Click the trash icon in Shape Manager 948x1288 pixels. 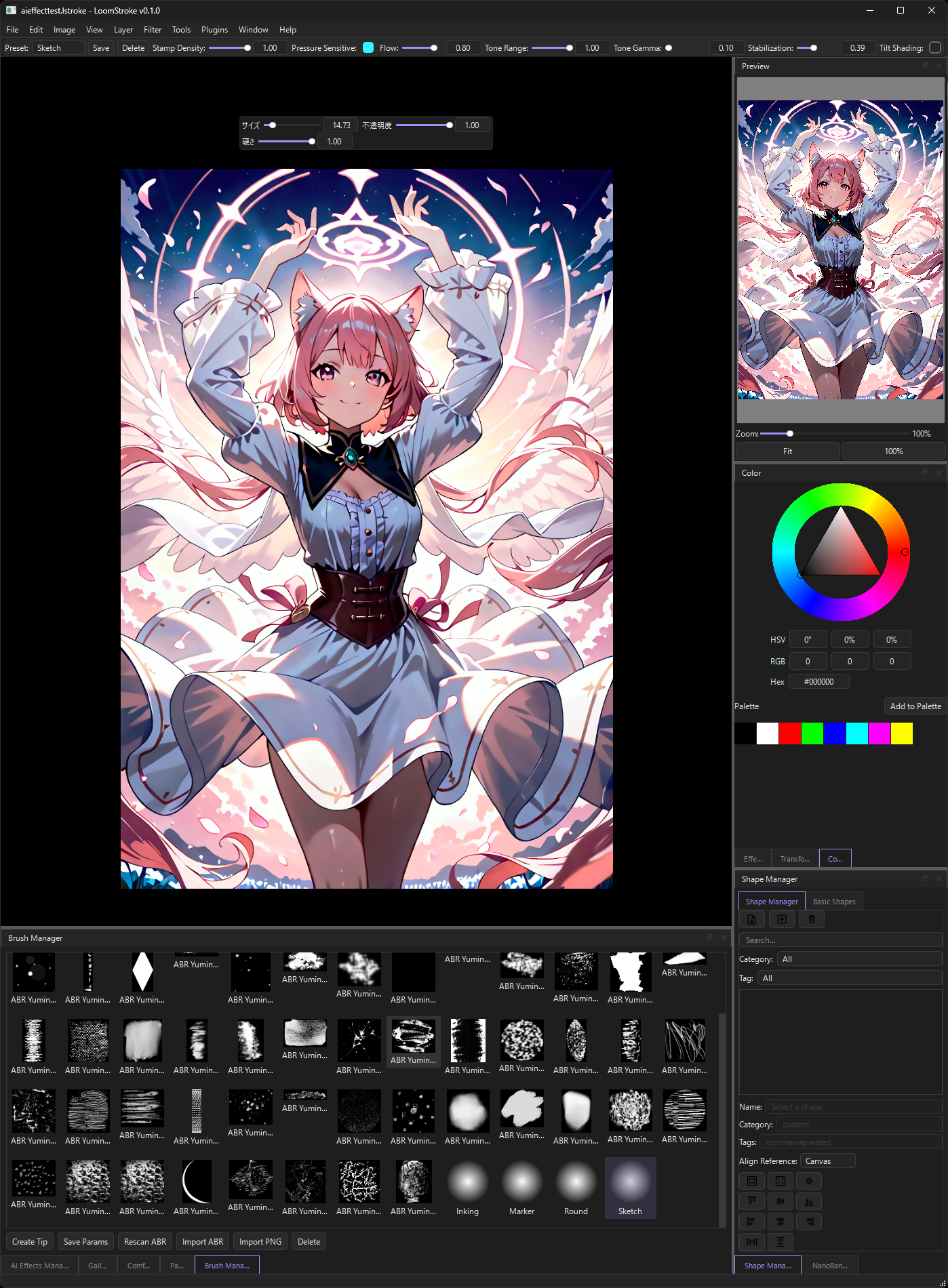(x=811, y=919)
